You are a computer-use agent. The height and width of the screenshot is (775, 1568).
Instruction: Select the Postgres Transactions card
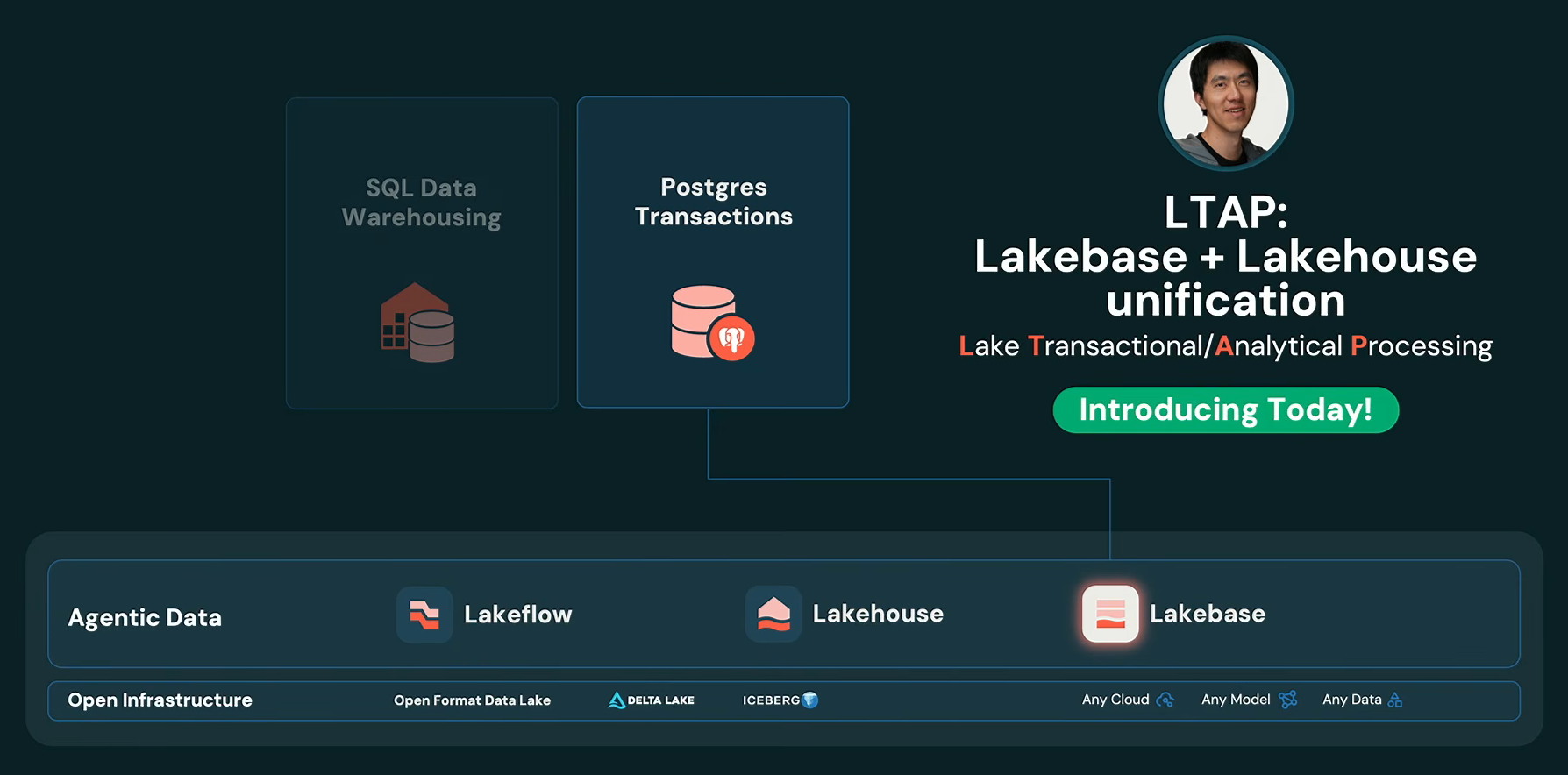pyautogui.click(x=713, y=252)
